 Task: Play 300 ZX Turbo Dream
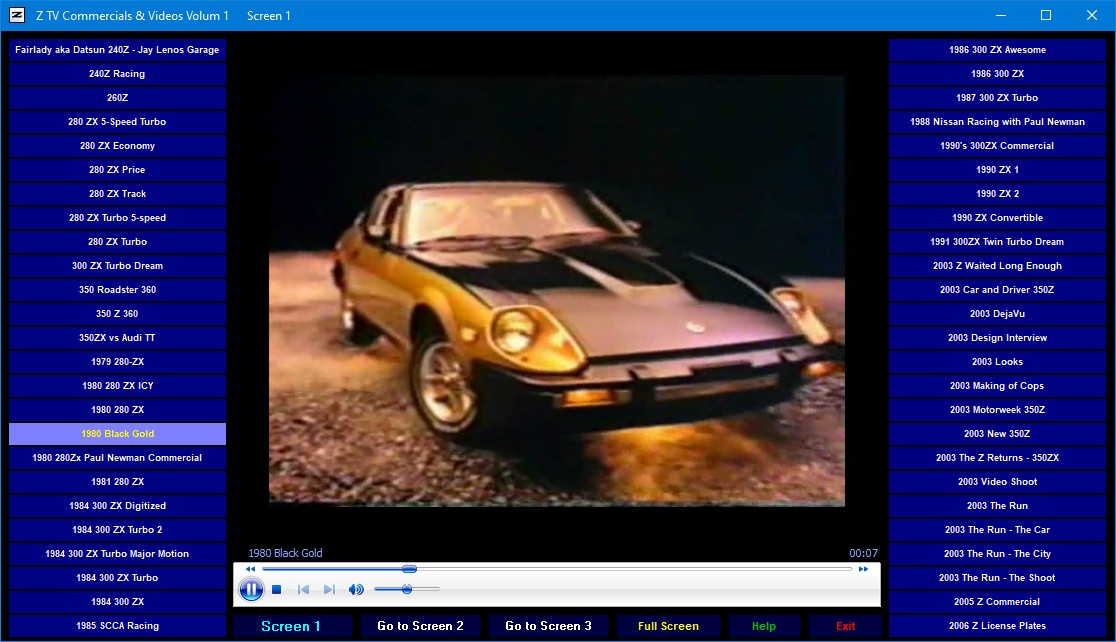117,265
